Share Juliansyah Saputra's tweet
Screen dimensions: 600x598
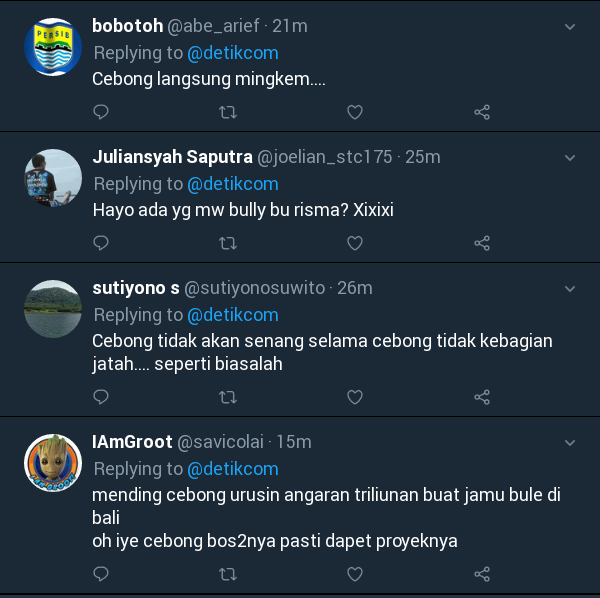tap(482, 243)
